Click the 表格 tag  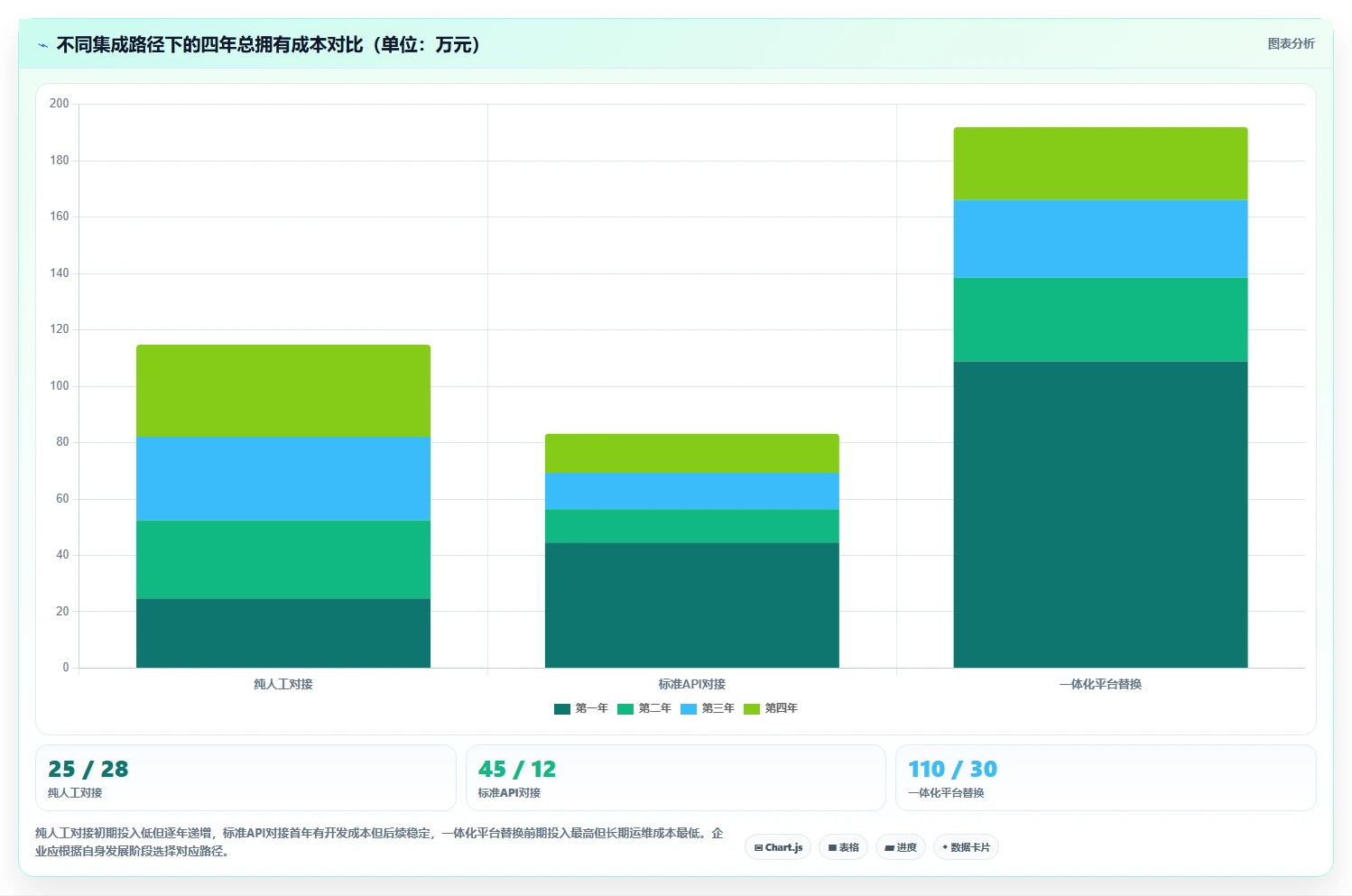843,847
